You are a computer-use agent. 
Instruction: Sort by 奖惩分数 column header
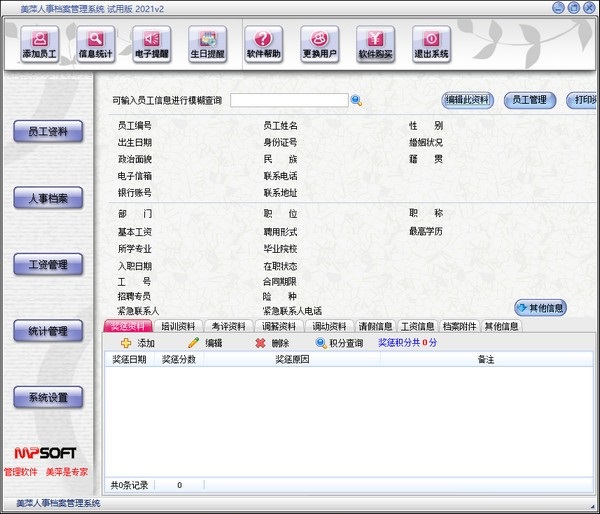(x=179, y=359)
